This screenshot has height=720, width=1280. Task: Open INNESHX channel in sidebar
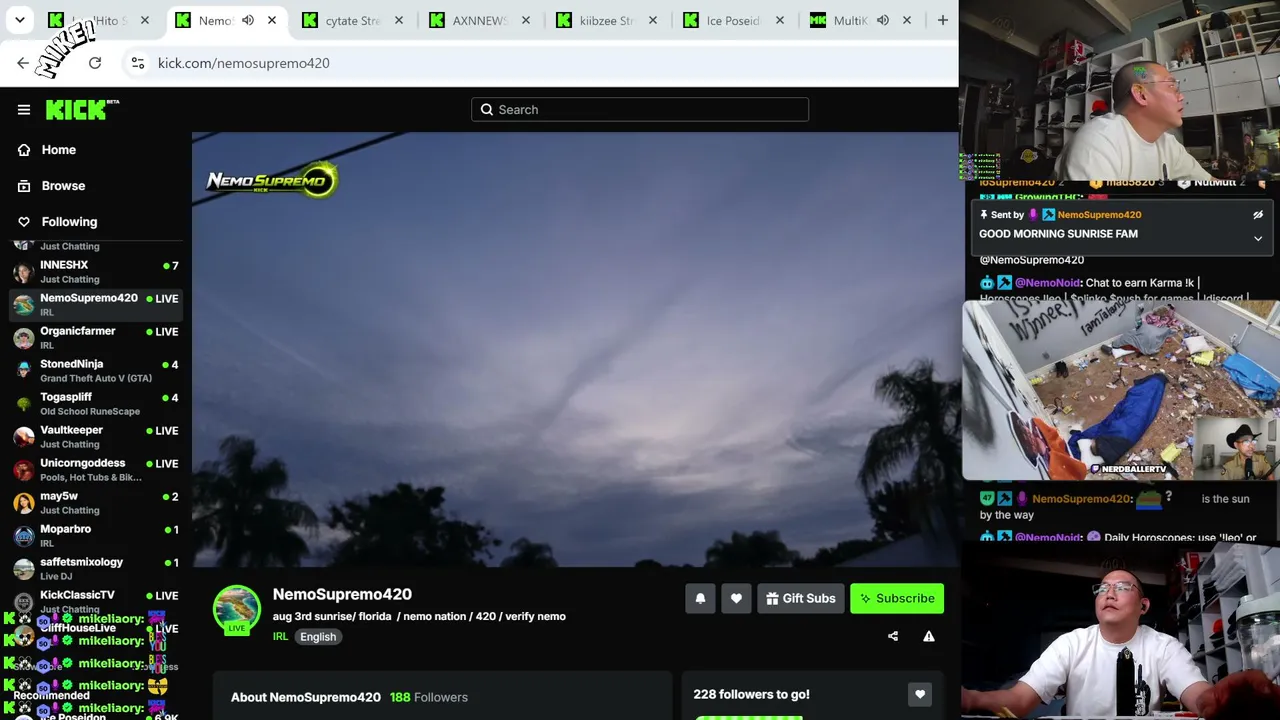coord(96,271)
